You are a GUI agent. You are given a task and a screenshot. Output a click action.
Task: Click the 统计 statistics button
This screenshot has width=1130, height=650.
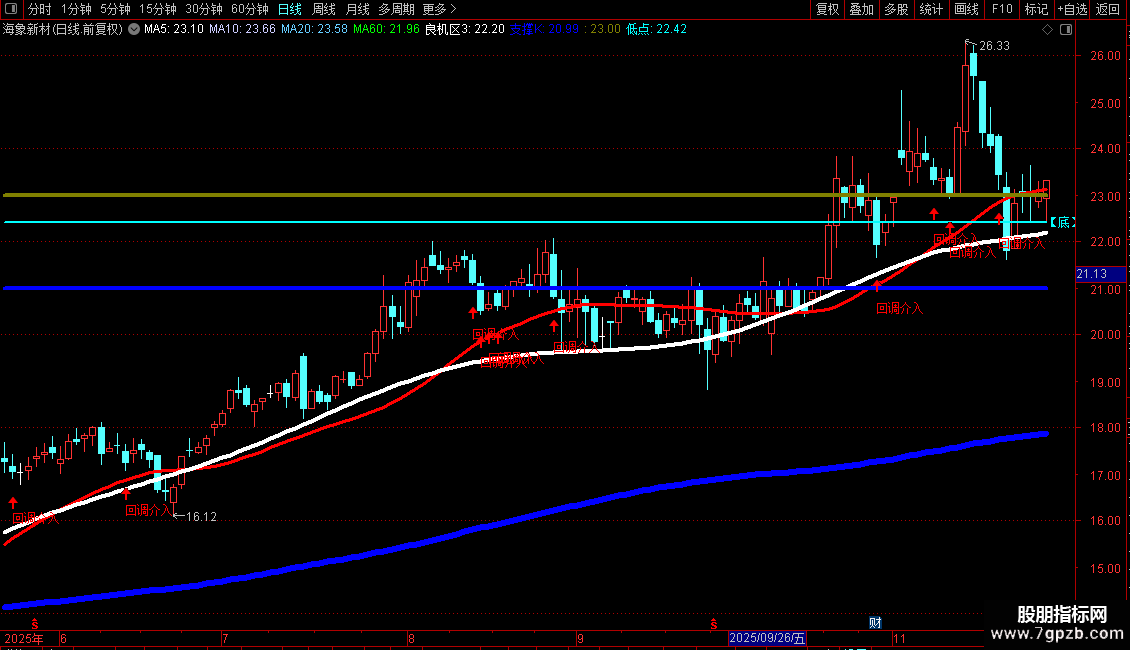pos(931,9)
